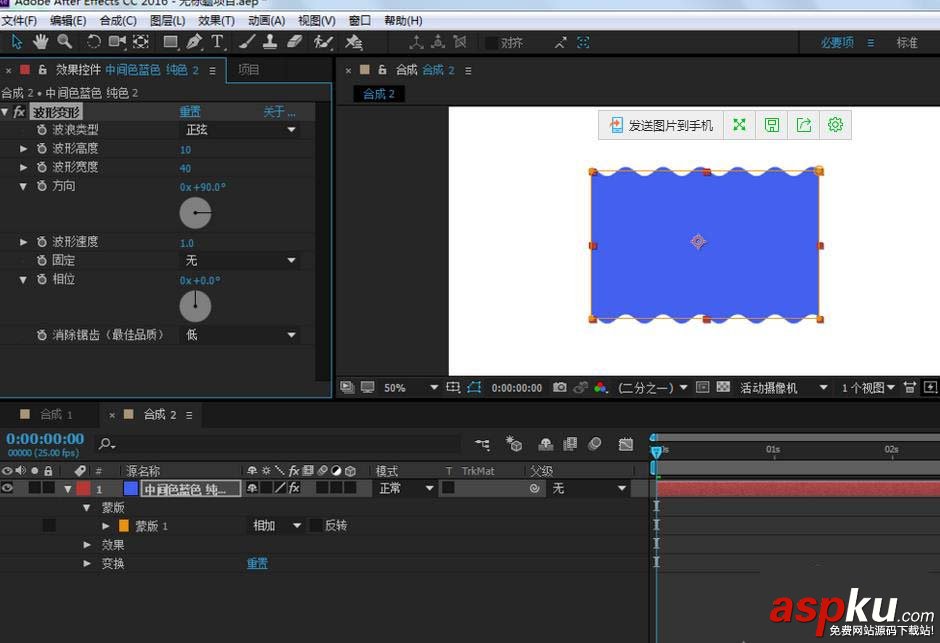Screen dimensions: 940x643
Task: Select the 必要项 workspace
Action: point(837,43)
